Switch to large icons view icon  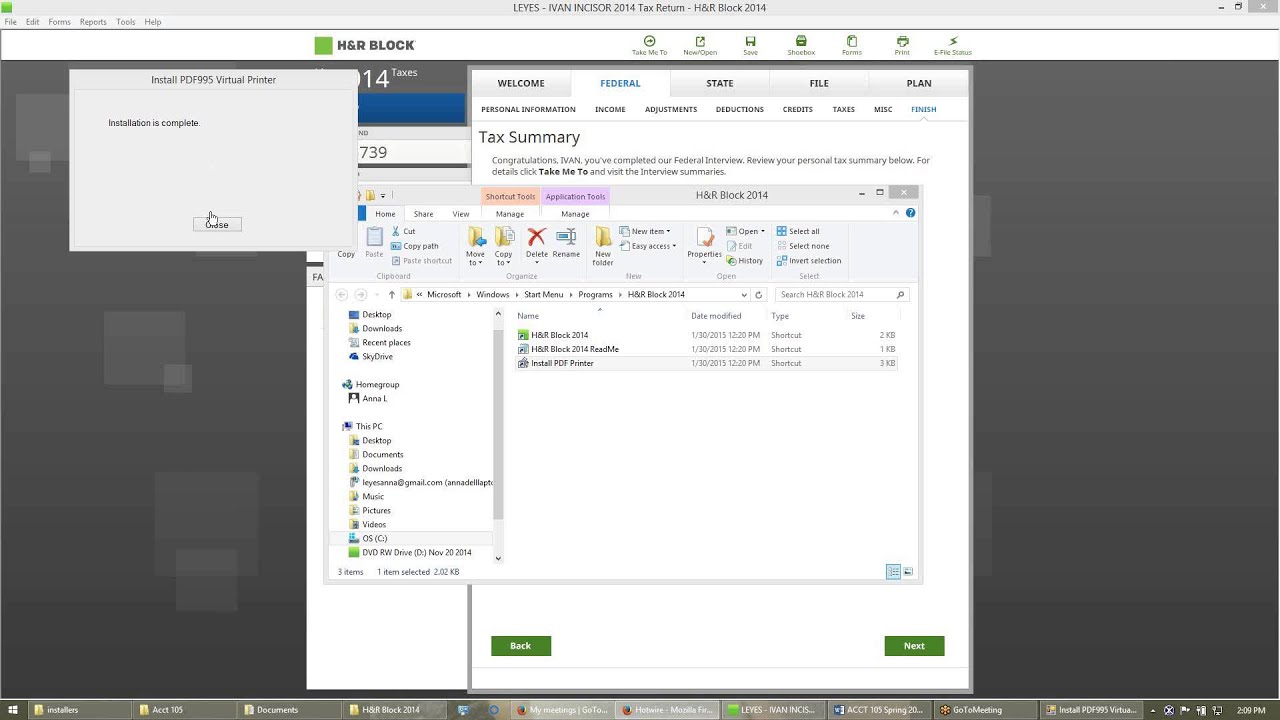pyautogui.click(x=908, y=572)
